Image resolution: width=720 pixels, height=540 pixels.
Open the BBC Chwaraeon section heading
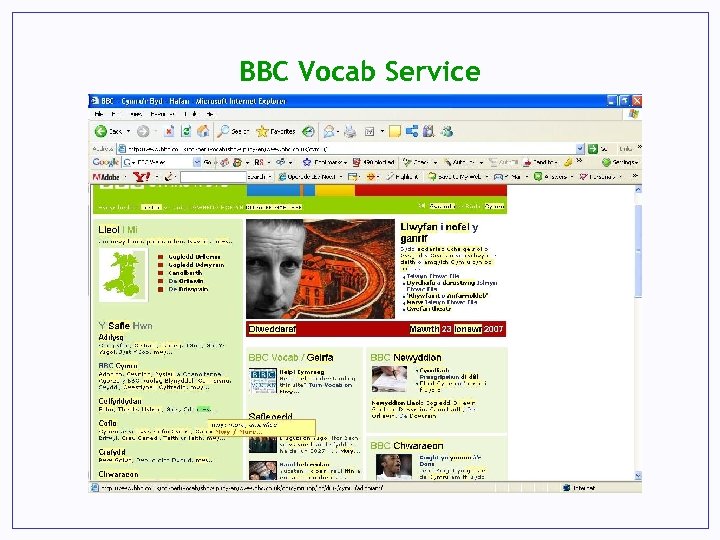coord(407,445)
